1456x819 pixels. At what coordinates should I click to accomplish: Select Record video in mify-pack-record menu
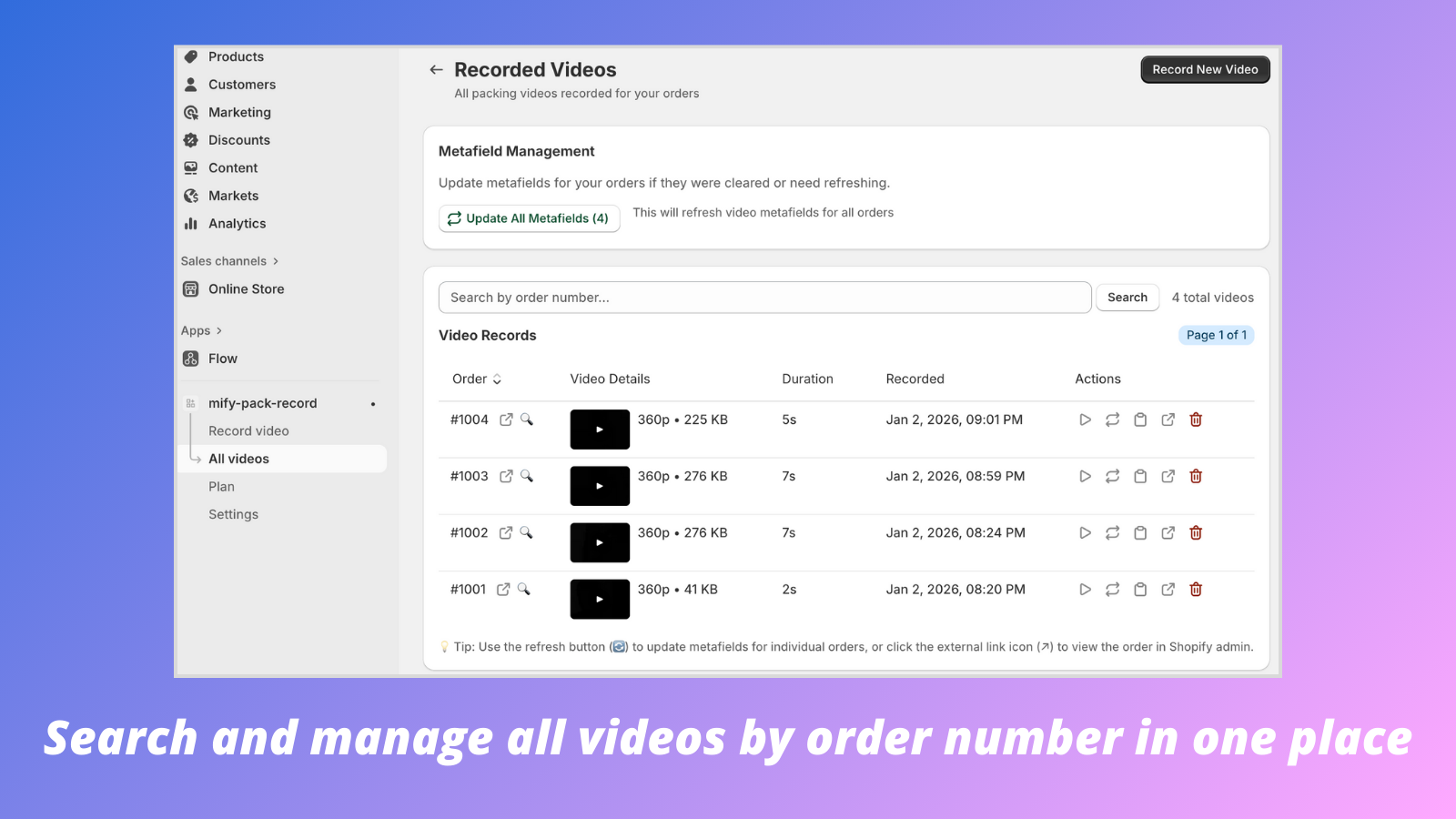click(x=248, y=430)
